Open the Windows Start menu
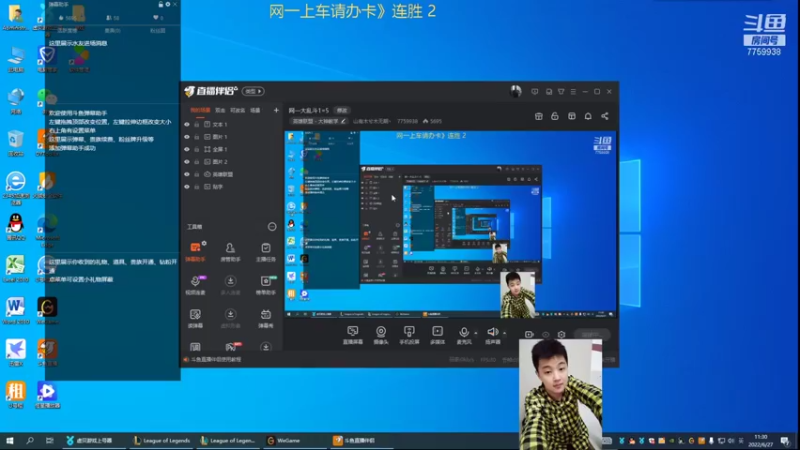This screenshot has width=800, height=450. click(9, 440)
